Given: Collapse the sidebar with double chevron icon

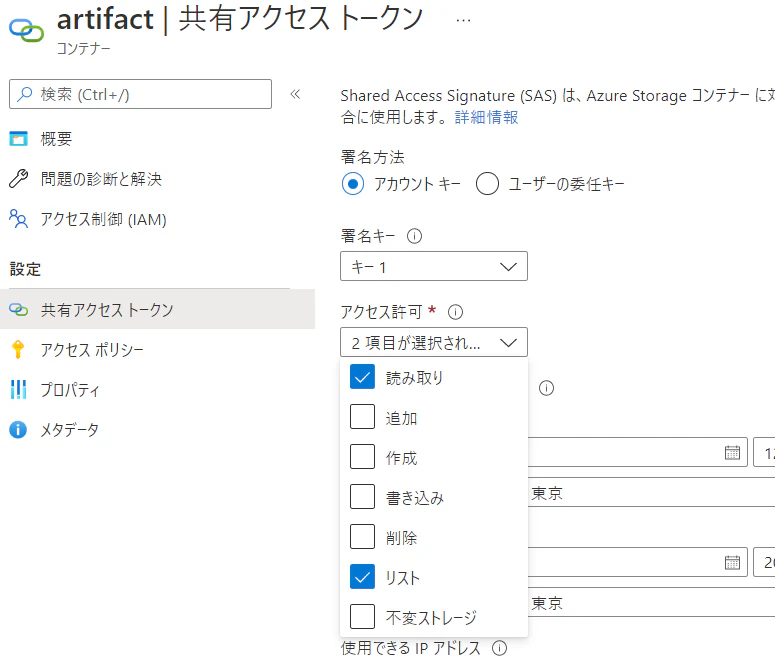Looking at the screenshot, I should 295,94.
